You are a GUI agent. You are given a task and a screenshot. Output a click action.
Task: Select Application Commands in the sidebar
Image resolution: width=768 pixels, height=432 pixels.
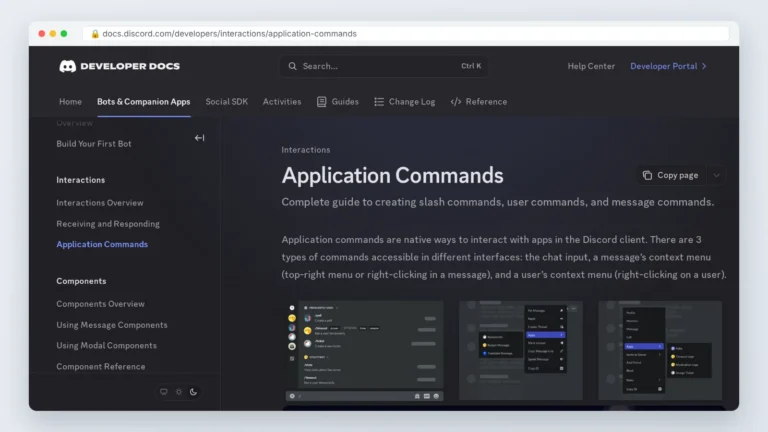102,244
